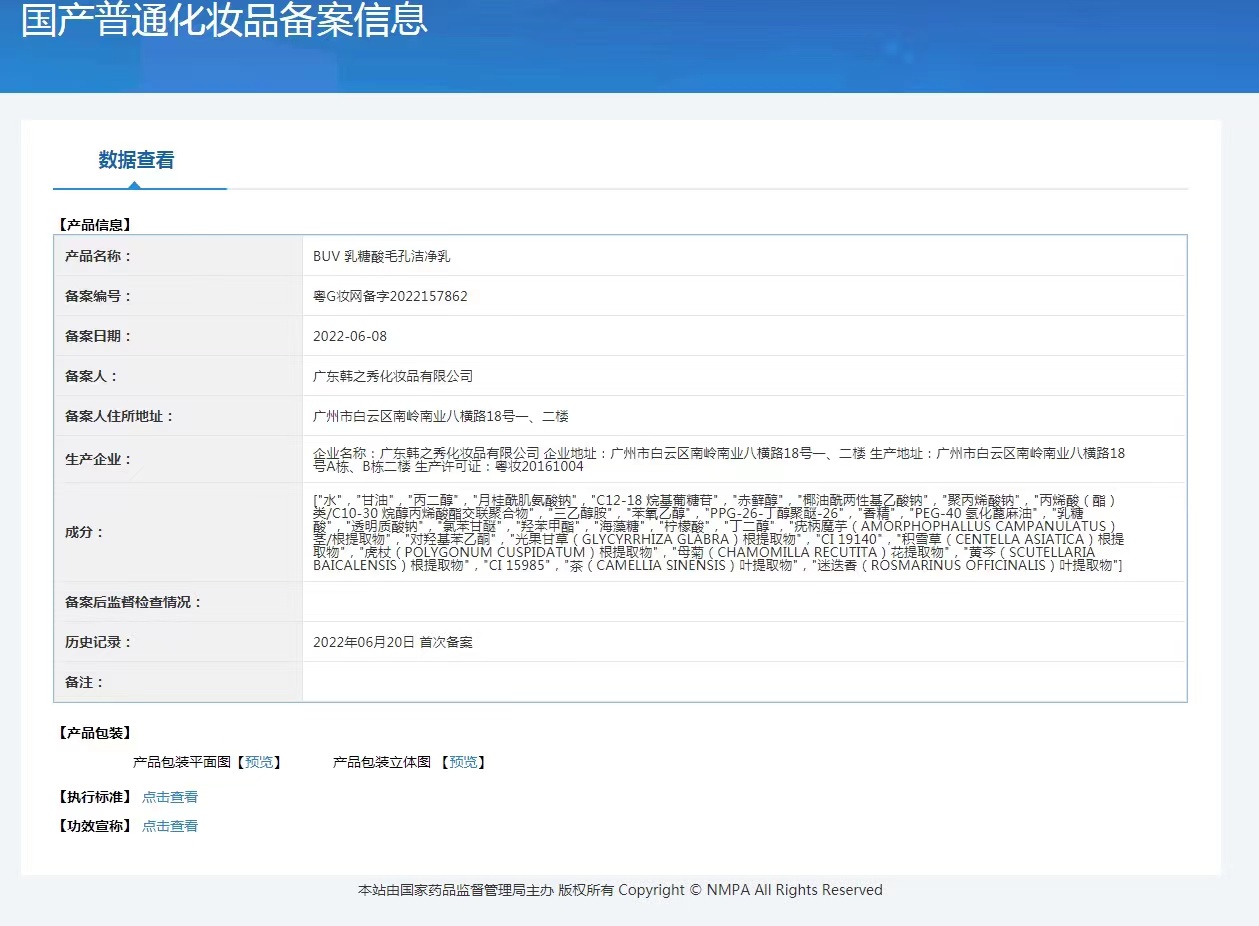The width and height of the screenshot is (1259, 926).
Task: Click the NMPA copyright footer text
Action: [x=620, y=890]
